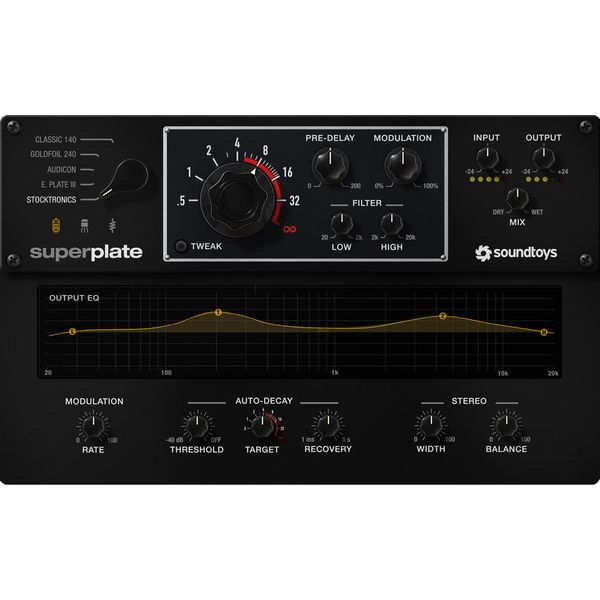The image size is (600, 600).
Task: Click the Stereo Width knob
Action: (431, 425)
